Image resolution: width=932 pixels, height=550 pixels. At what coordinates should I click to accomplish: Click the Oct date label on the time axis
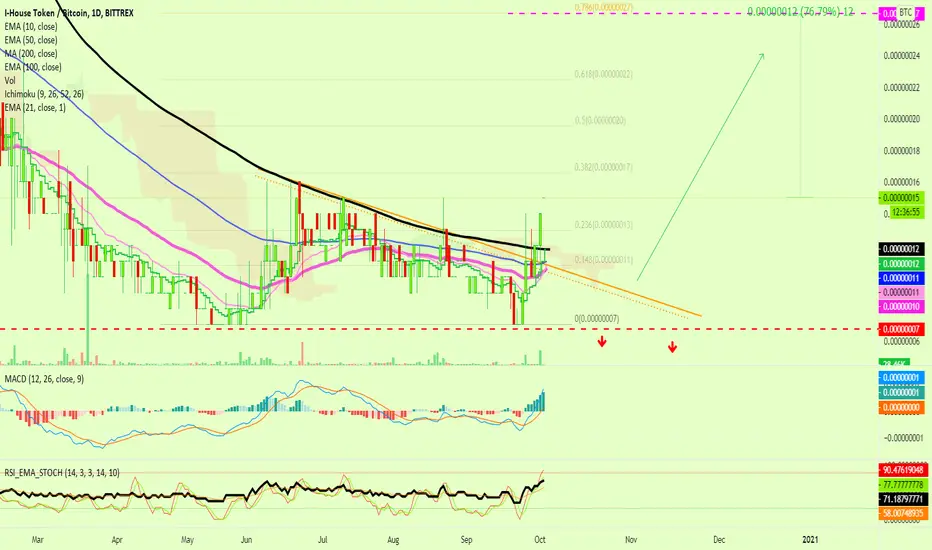pyautogui.click(x=540, y=540)
